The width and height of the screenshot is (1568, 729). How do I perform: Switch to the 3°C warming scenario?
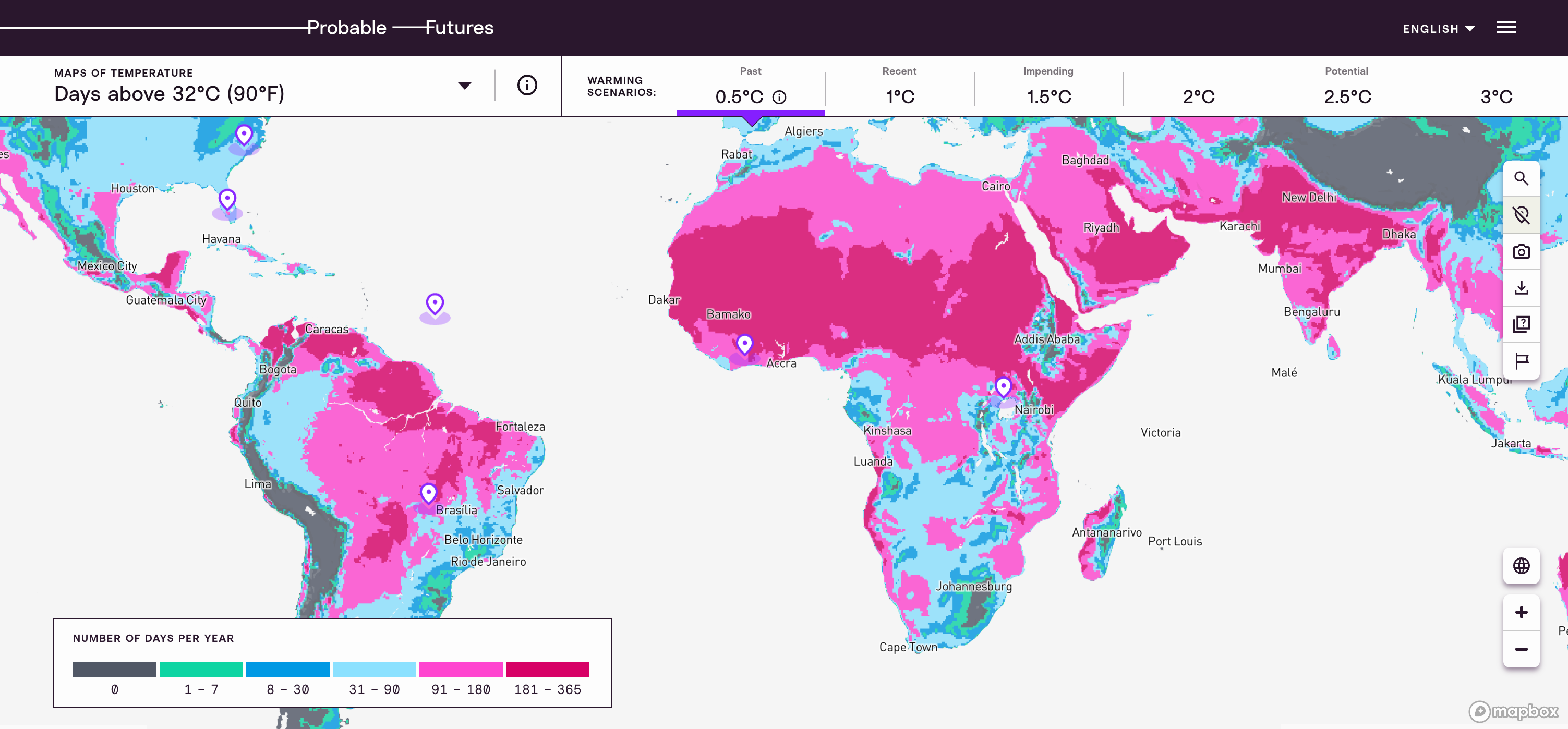click(x=1495, y=96)
